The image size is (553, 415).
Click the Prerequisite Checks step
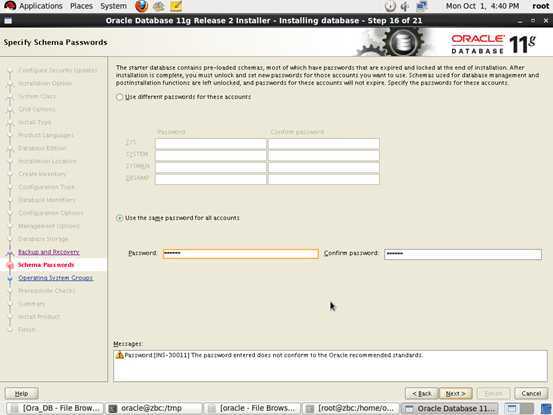(47, 291)
